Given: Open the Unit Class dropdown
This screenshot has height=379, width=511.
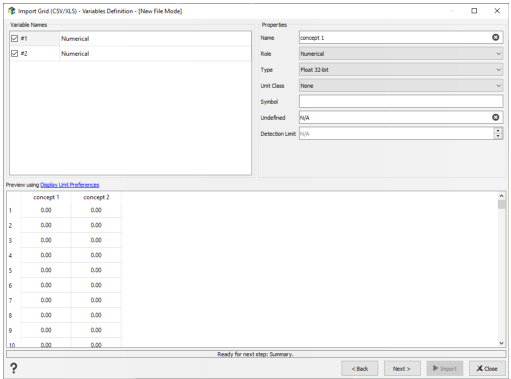Looking at the screenshot, I should click(401, 86).
